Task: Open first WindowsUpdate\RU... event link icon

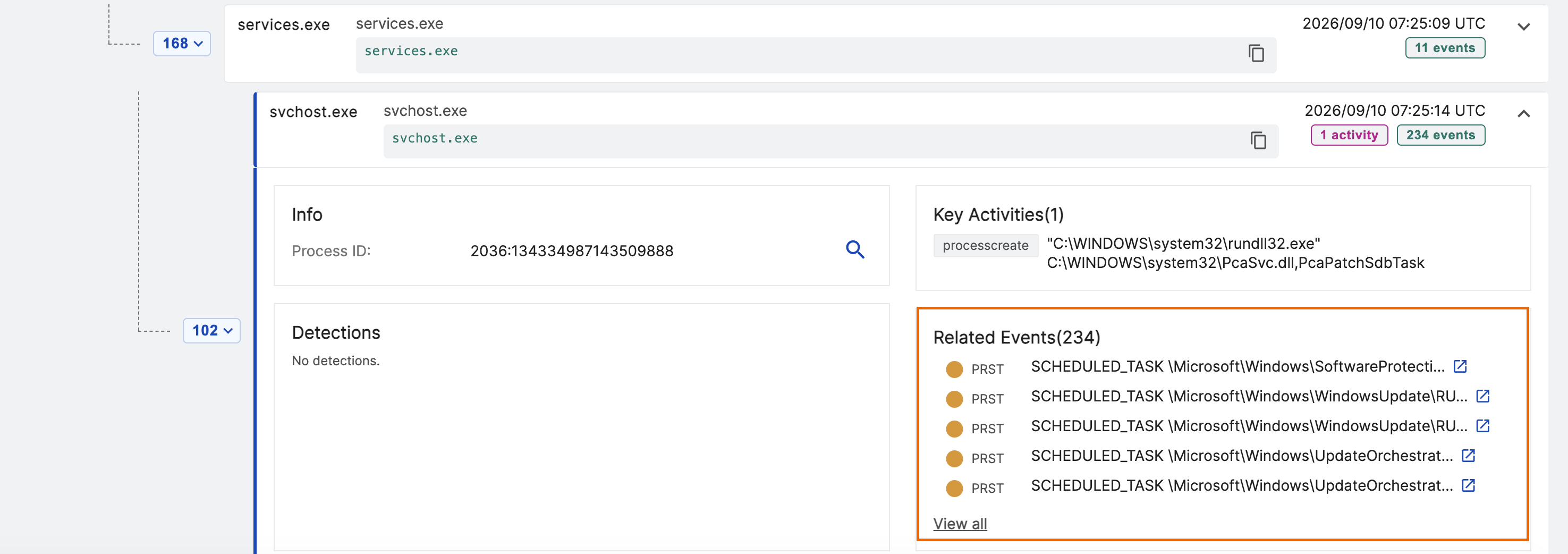Action: click(1482, 396)
